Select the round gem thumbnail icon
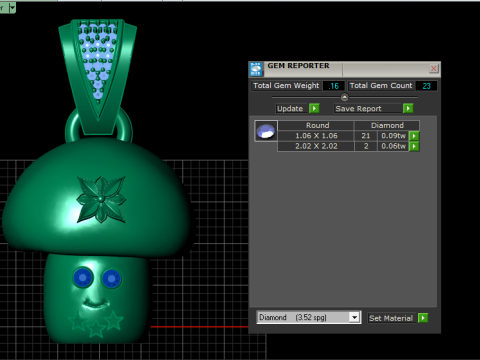 tap(266, 131)
